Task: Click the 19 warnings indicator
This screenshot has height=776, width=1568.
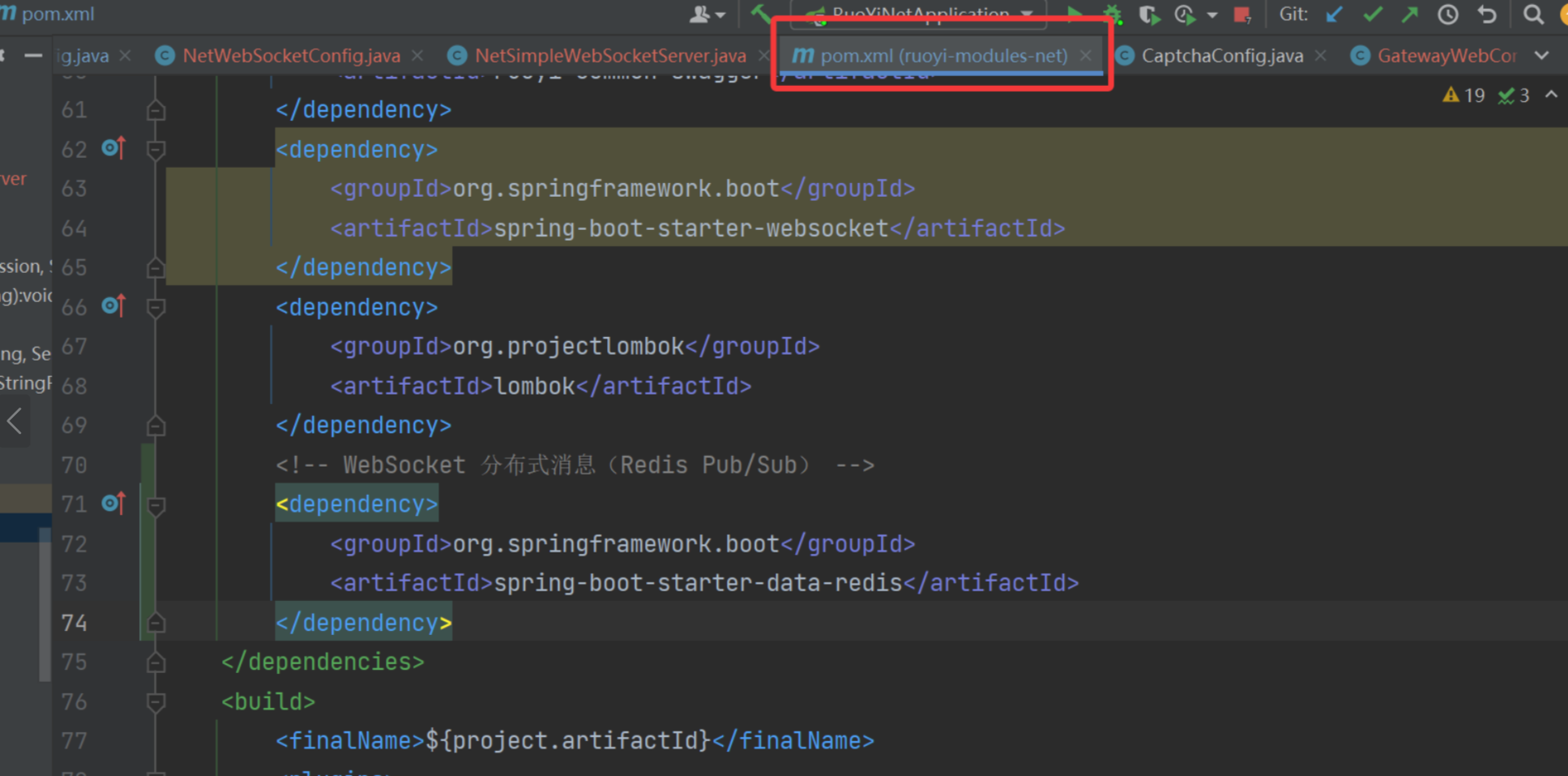Action: 1463,96
